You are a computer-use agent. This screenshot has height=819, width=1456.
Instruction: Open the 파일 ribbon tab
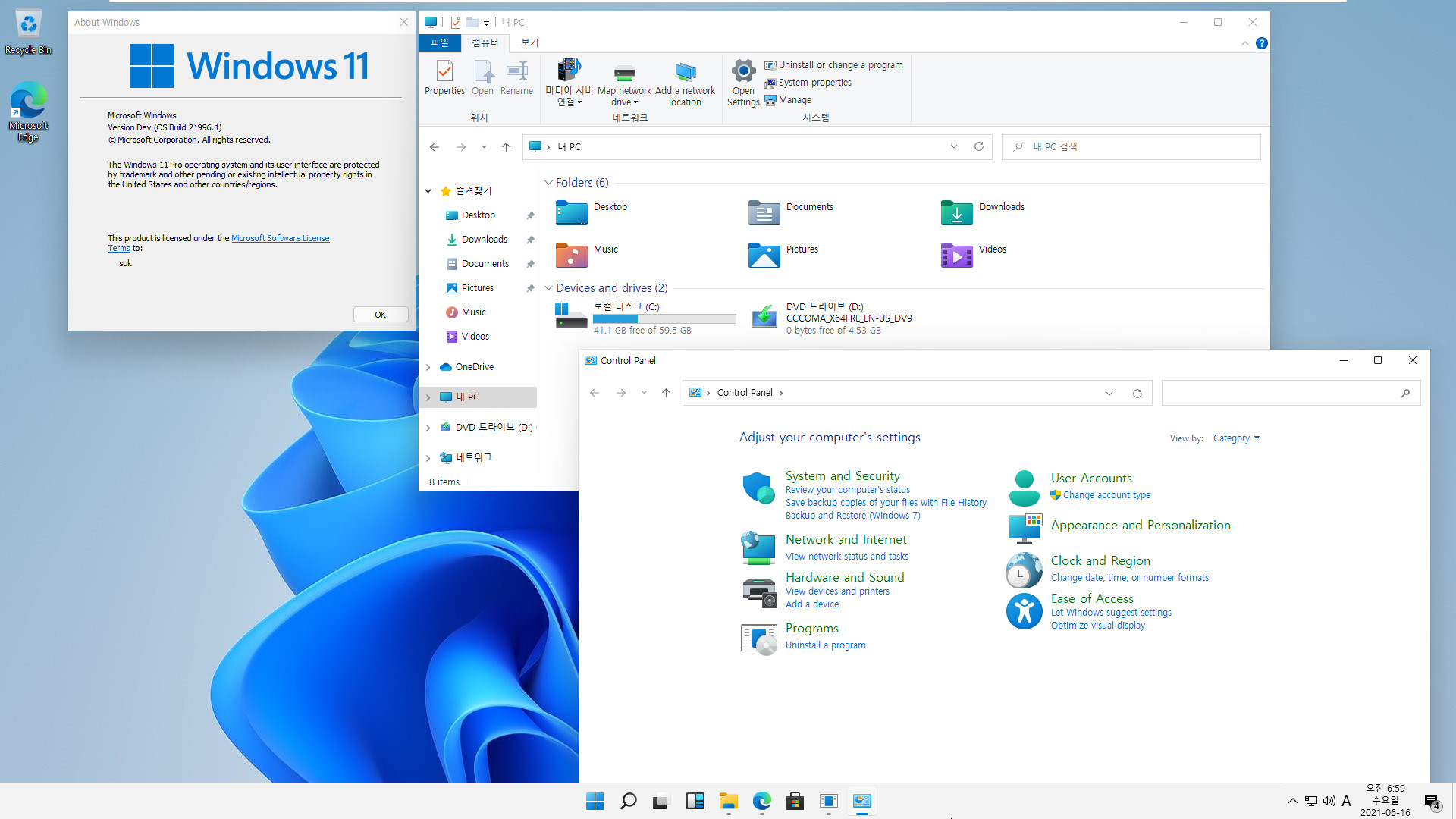coord(440,42)
